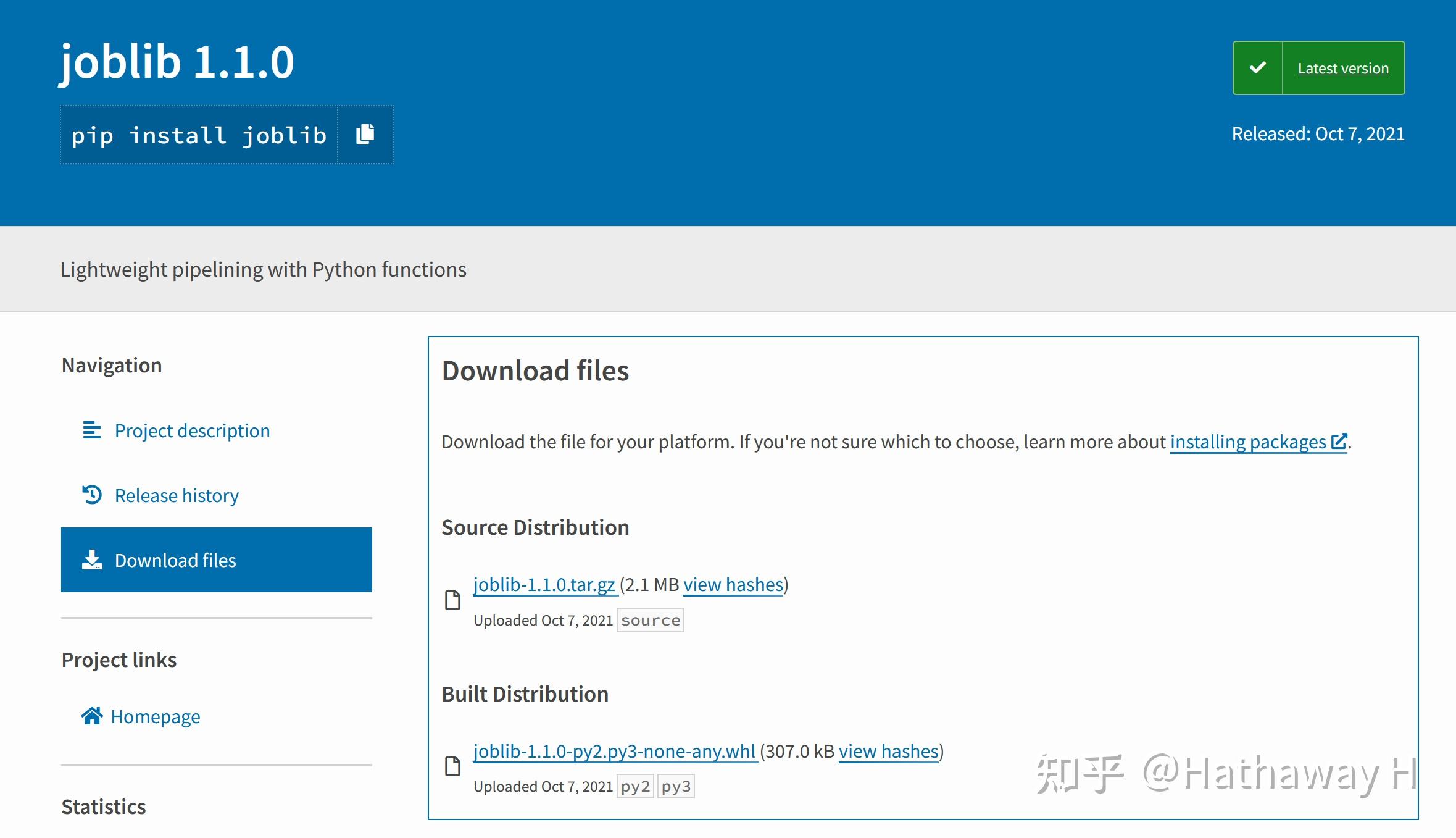Click the external link icon after installing packages
Image resolution: width=1456 pixels, height=838 pixels.
click(x=1339, y=441)
